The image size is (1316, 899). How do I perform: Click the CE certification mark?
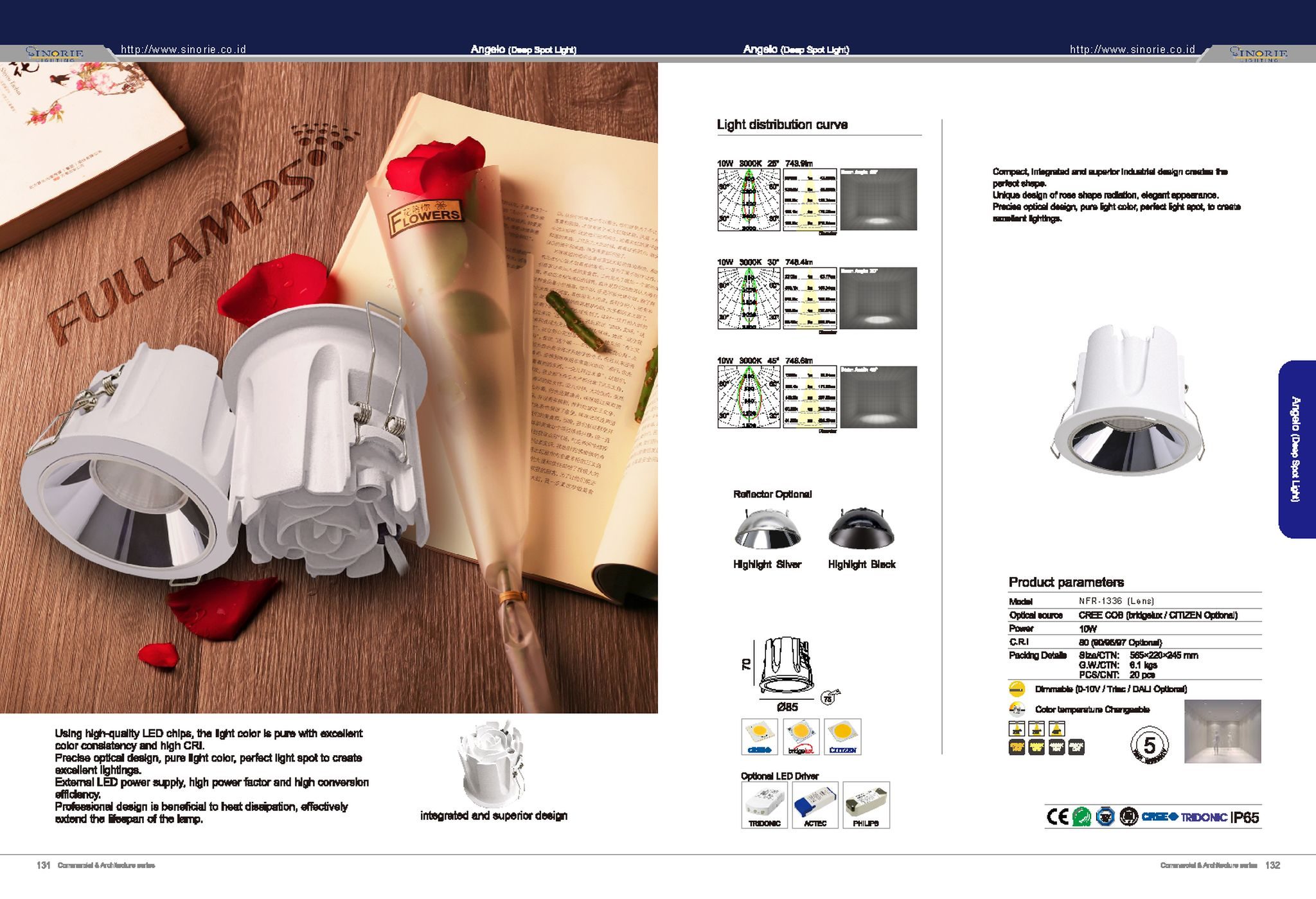click(1057, 817)
